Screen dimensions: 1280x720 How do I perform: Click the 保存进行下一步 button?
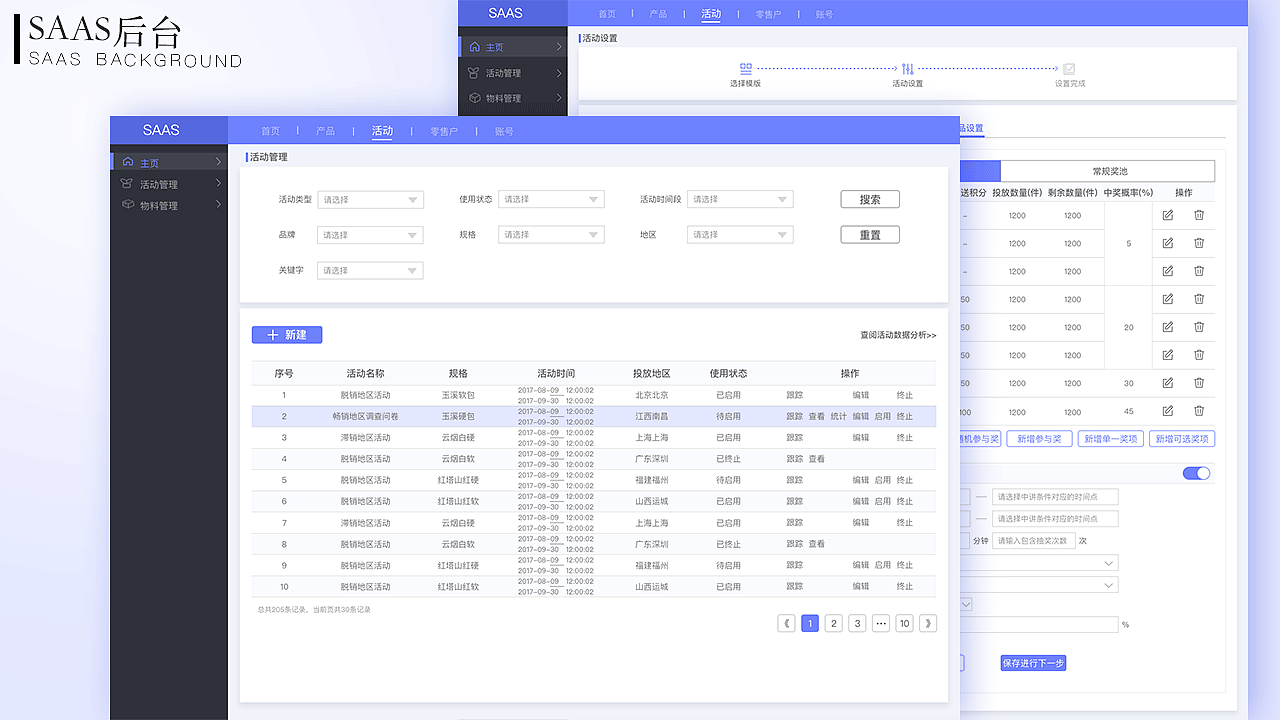1033,663
